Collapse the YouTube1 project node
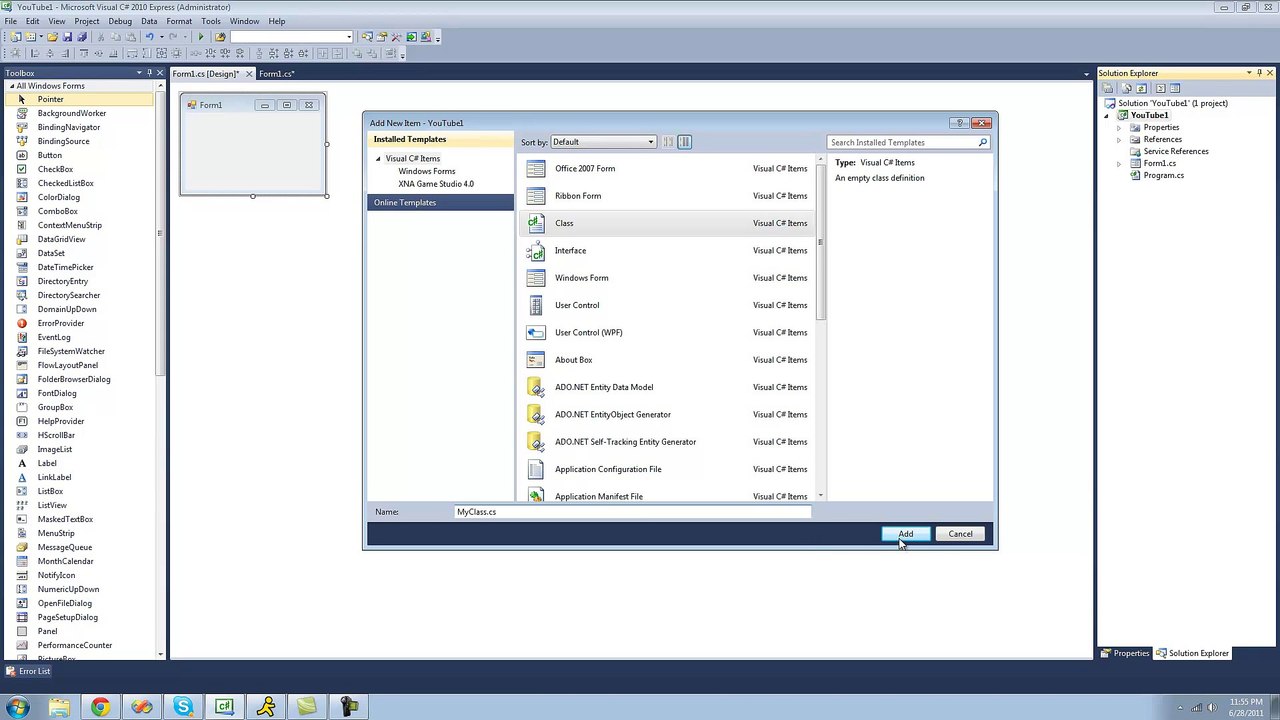The height and width of the screenshot is (720, 1280). (1107, 116)
